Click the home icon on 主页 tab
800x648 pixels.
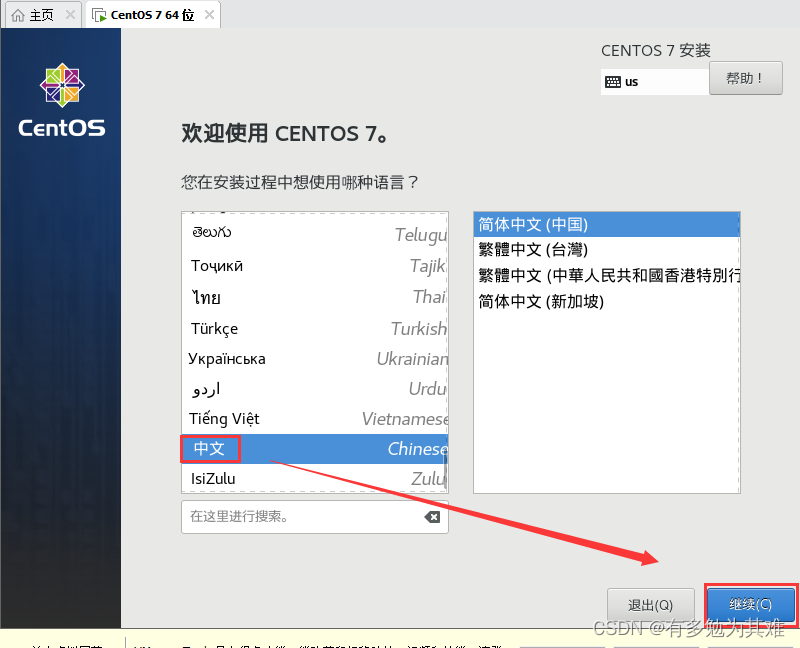point(18,15)
